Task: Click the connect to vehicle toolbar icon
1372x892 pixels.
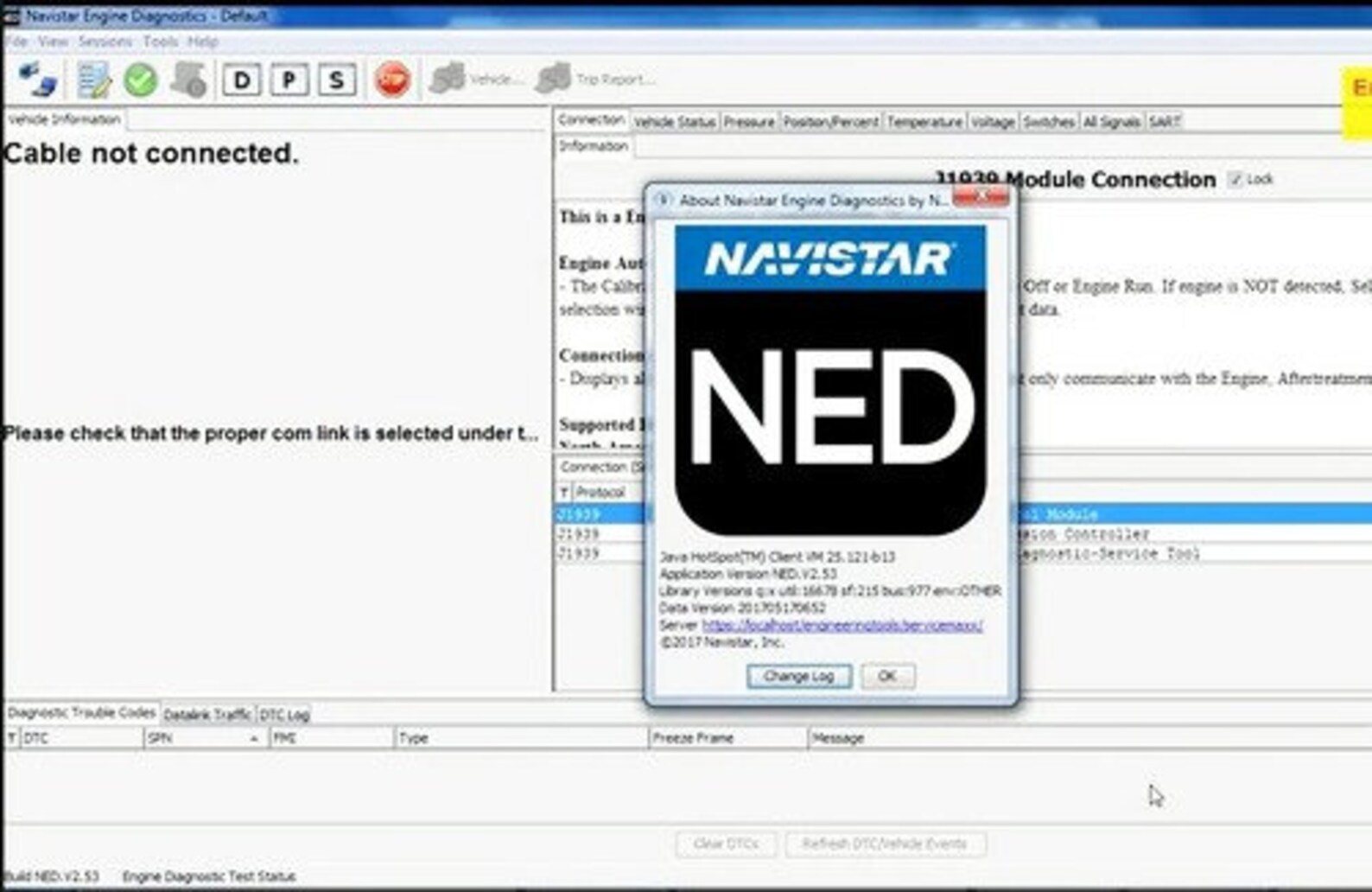Action: coord(37,80)
